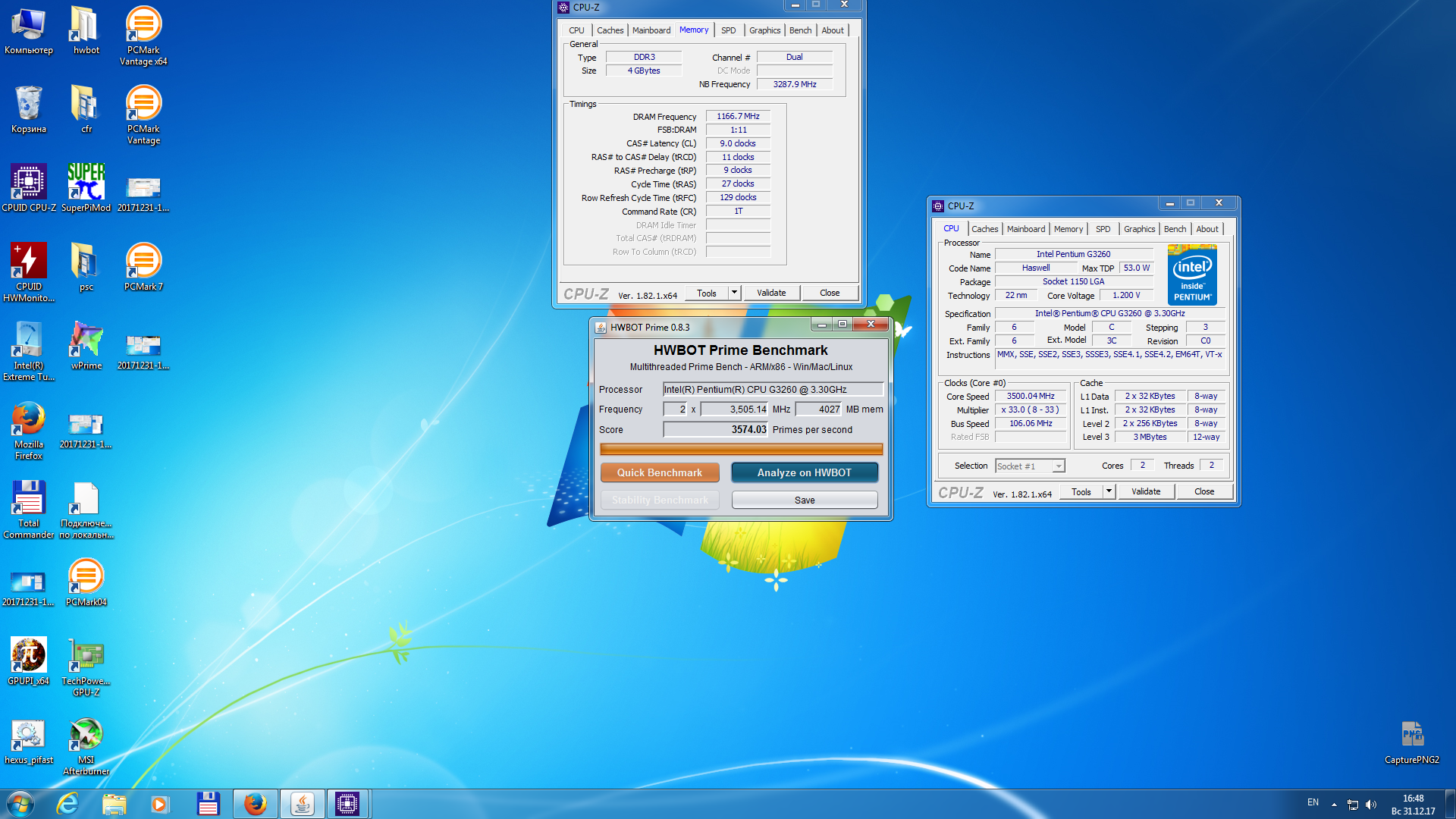Launch Mozilla Firefox desktop shortcut
1456x819 pixels.
(x=29, y=431)
